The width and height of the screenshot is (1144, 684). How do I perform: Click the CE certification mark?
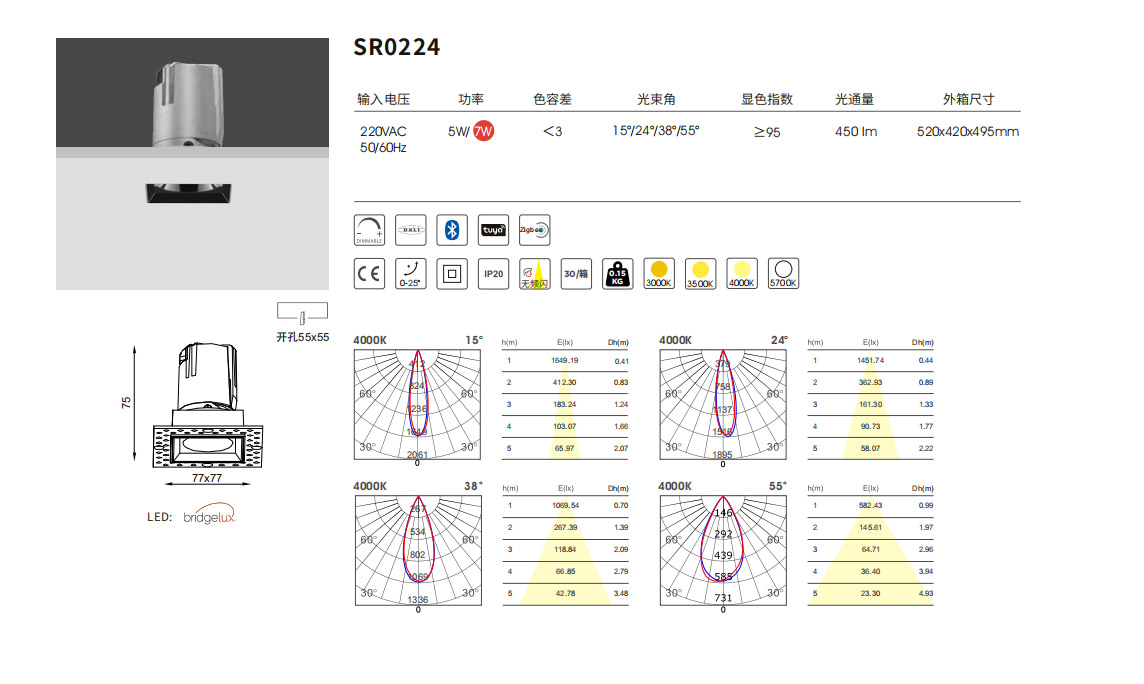point(369,274)
